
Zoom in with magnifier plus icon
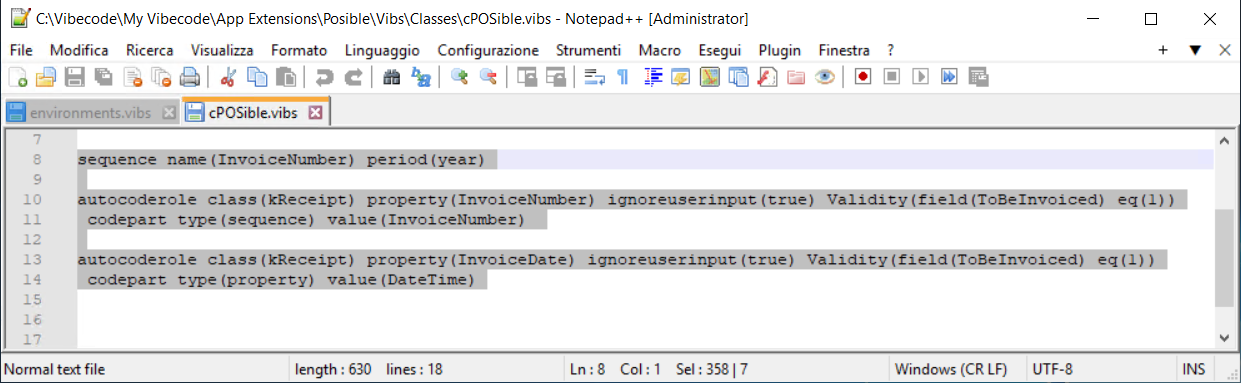[x=460, y=77]
